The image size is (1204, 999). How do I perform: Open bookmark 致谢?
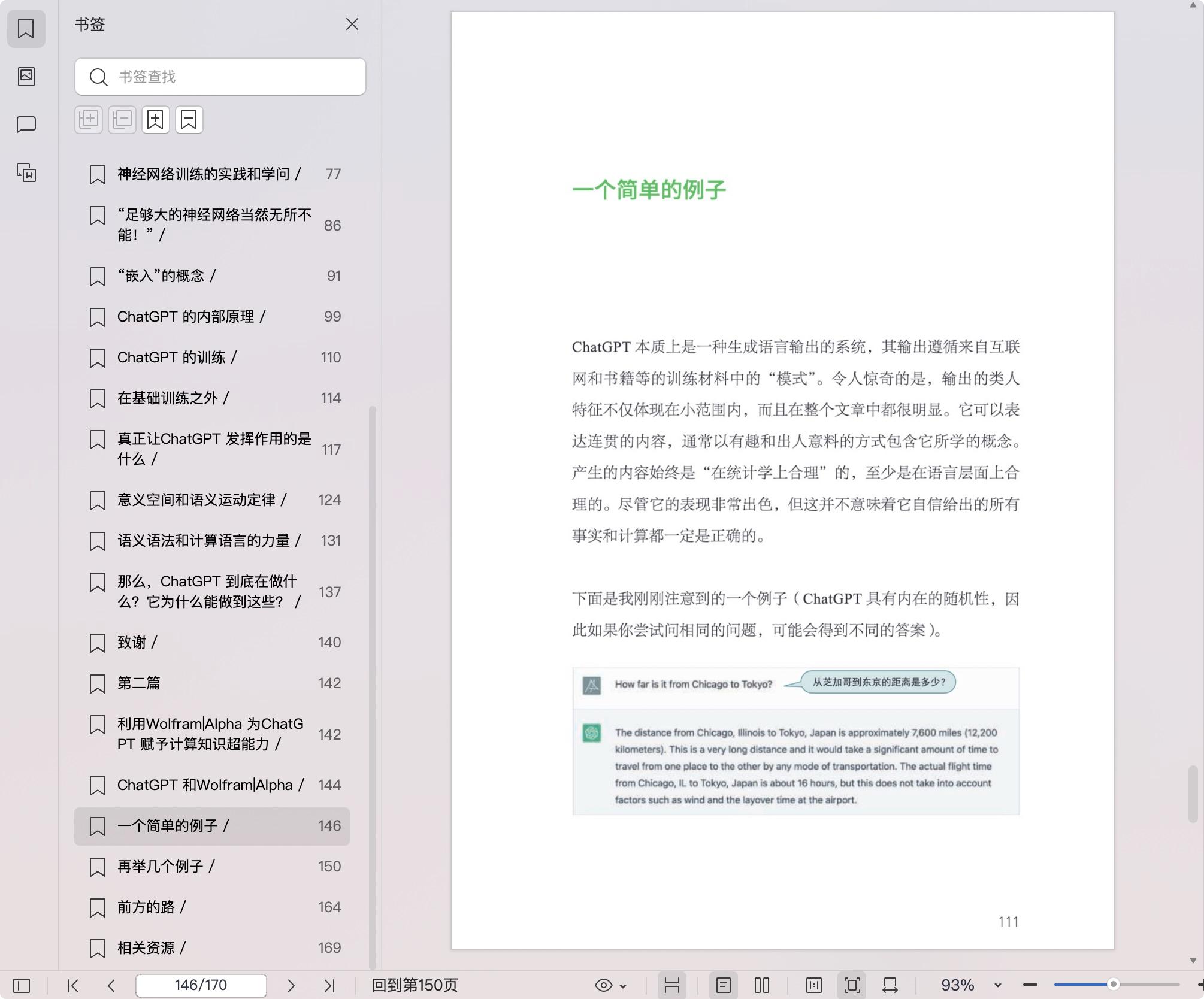[212, 643]
